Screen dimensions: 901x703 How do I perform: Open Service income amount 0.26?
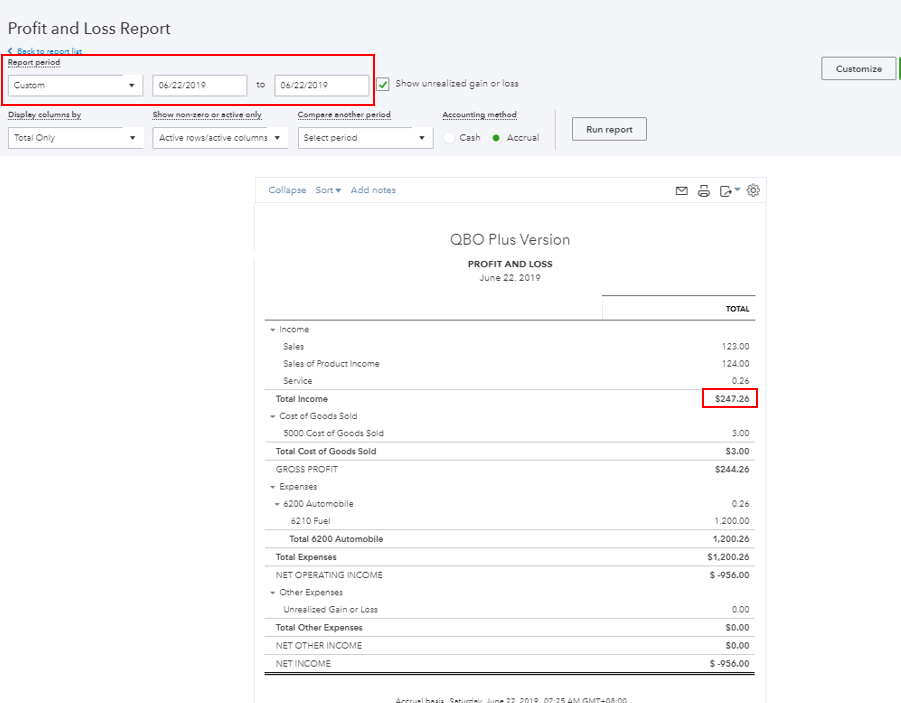(x=740, y=381)
